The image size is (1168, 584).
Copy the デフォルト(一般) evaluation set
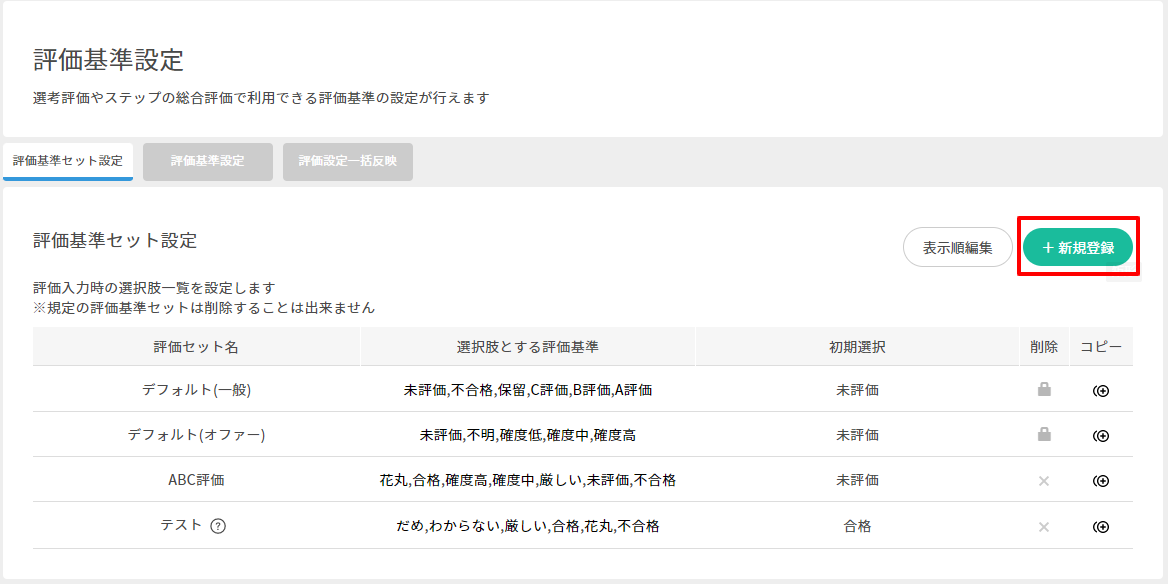click(1101, 390)
